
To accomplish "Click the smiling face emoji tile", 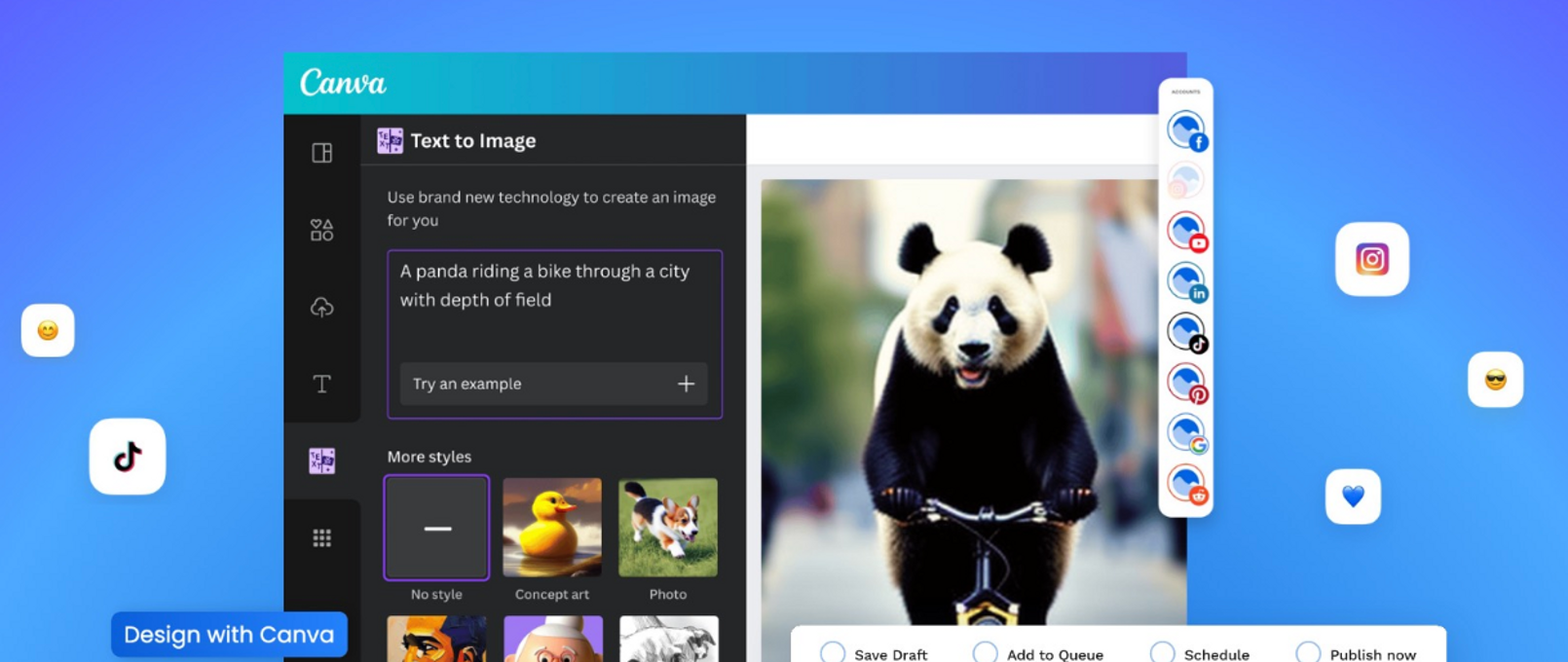I will click(48, 331).
